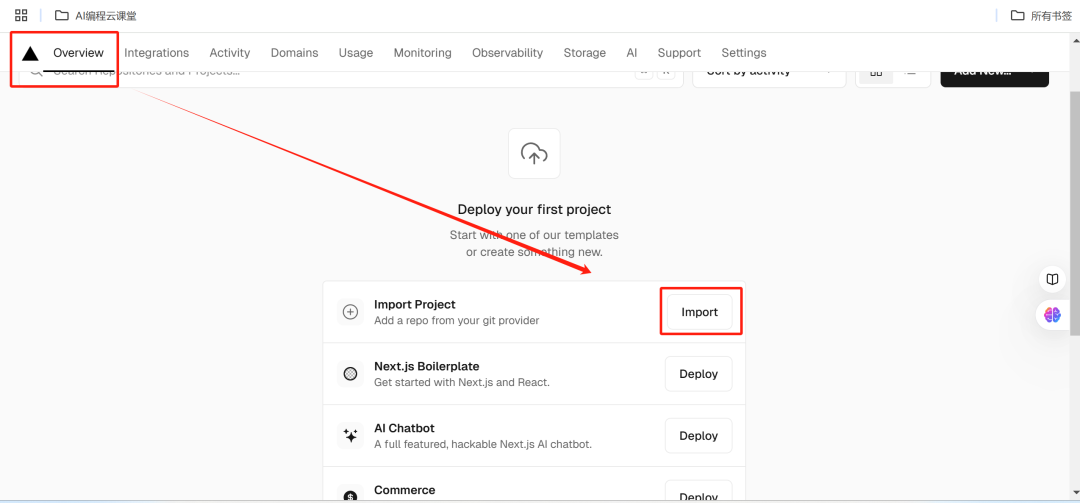Click the Import Project plus icon
This screenshot has height=503, width=1080.
coord(351,312)
